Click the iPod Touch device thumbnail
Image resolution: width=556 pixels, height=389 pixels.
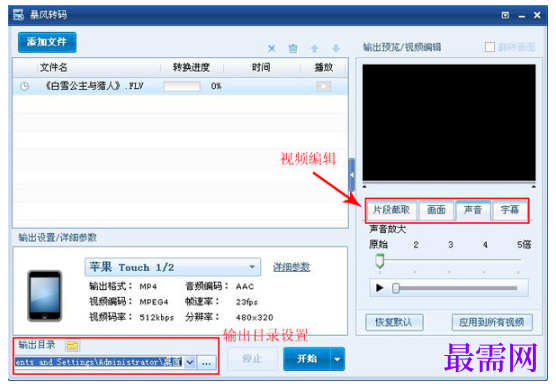45,296
